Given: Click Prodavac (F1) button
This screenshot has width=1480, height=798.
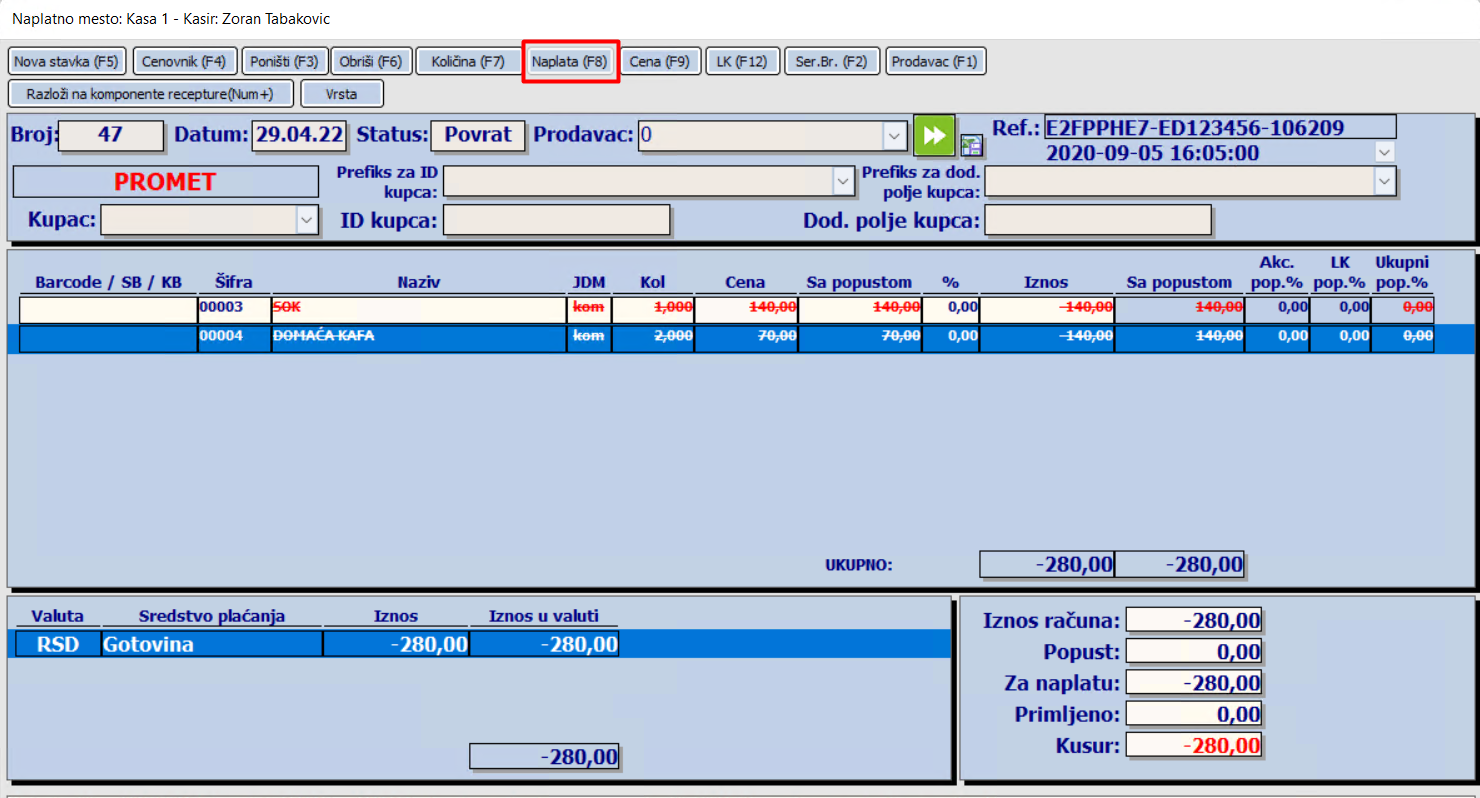Looking at the screenshot, I should pyautogui.click(x=936, y=62).
